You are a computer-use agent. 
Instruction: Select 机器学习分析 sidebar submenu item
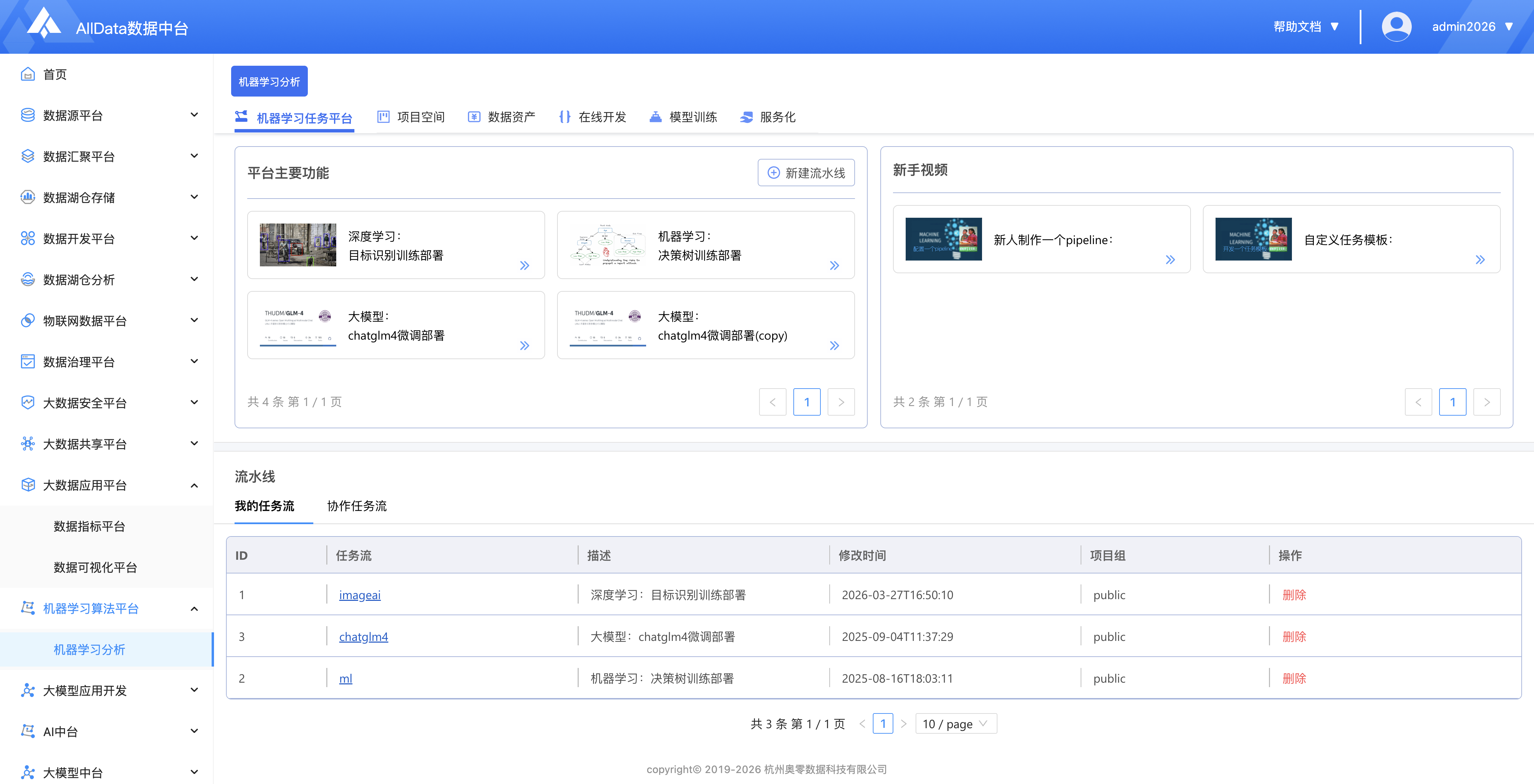(x=106, y=649)
